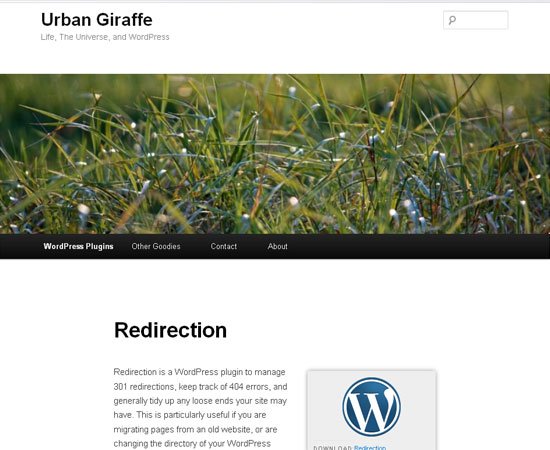Click the DOWNLOAD label in the gray box
This screenshot has width=550, height=450.
click(333, 448)
